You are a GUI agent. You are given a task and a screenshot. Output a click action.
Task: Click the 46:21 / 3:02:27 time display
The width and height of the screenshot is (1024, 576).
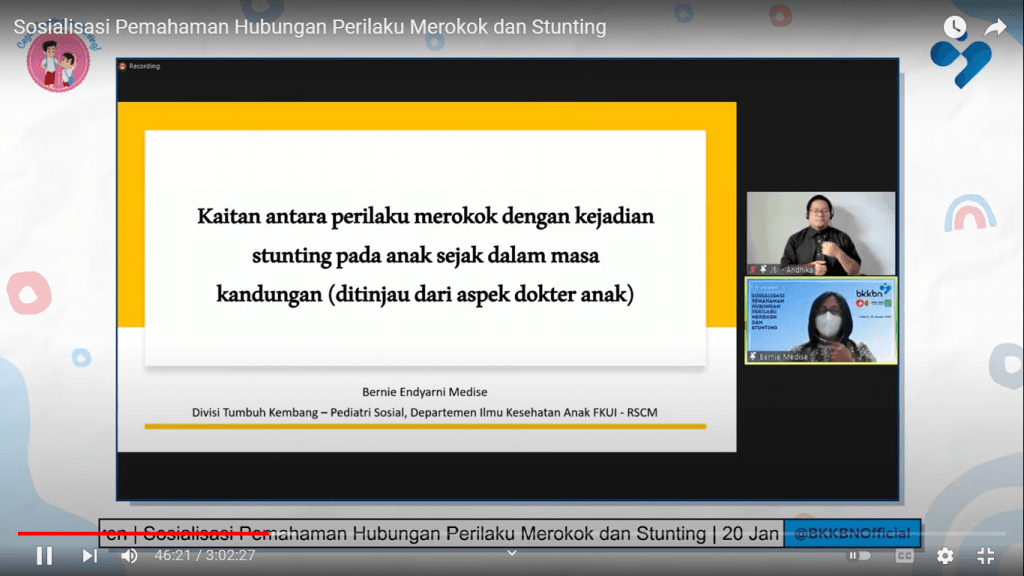tap(204, 556)
